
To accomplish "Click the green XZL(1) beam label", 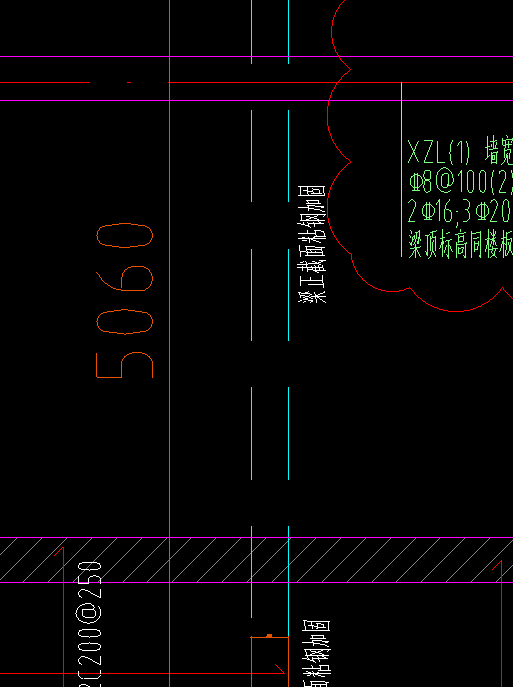I will coord(439,152).
